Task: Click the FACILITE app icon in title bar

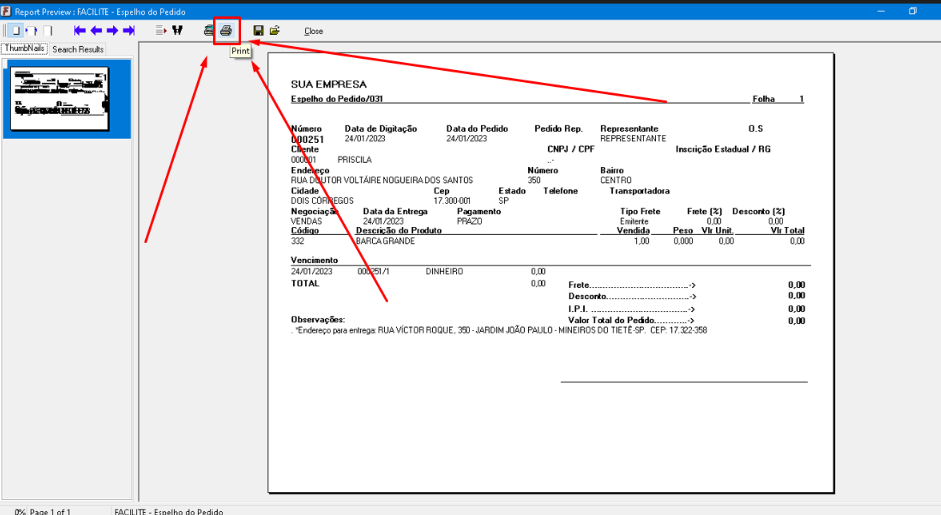Action: [x=7, y=10]
